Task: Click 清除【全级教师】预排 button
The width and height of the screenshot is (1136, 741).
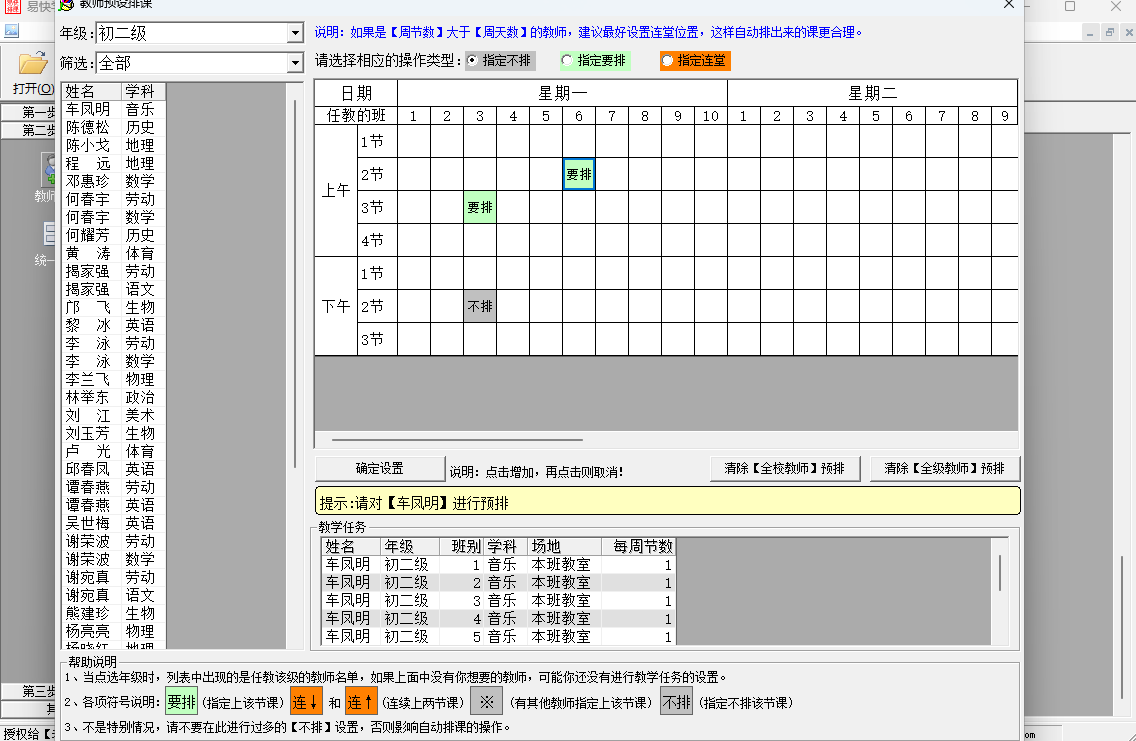Action: tap(945, 469)
